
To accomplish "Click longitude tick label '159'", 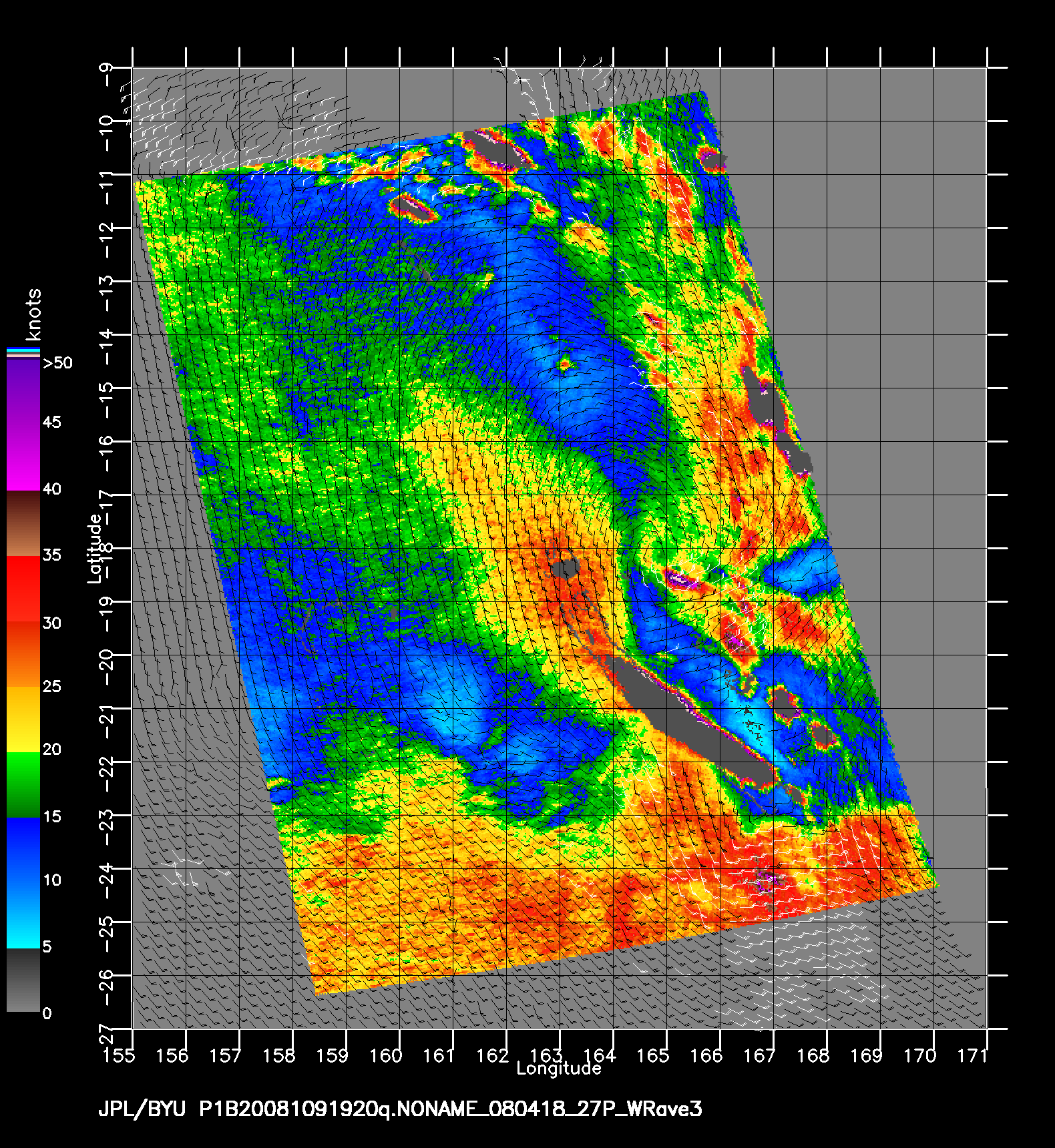I will pyautogui.click(x=332, y=1055).
